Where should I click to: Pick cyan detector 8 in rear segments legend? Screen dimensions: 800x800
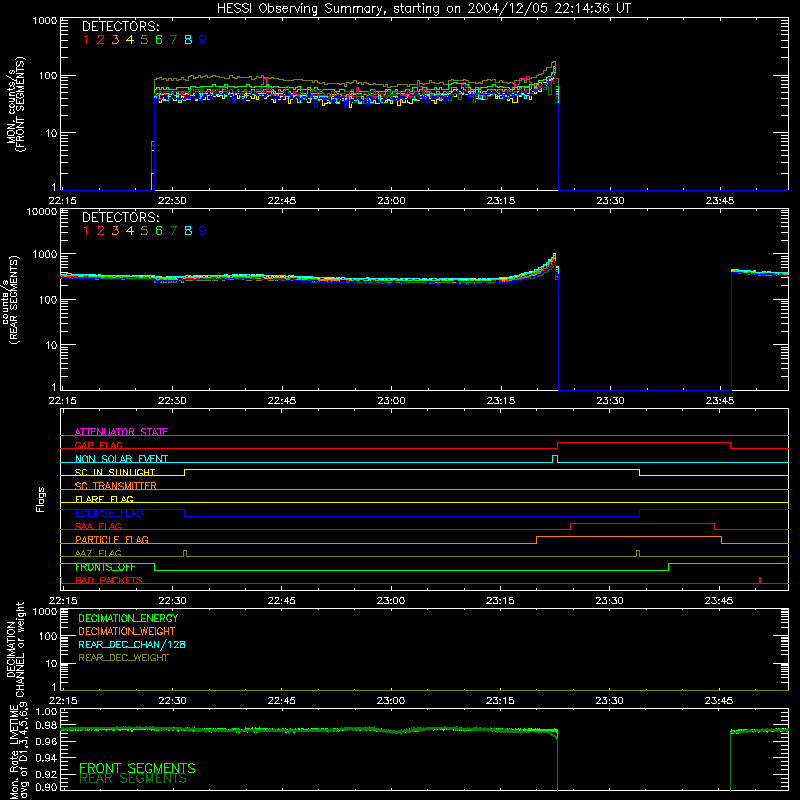click(188, 231)
